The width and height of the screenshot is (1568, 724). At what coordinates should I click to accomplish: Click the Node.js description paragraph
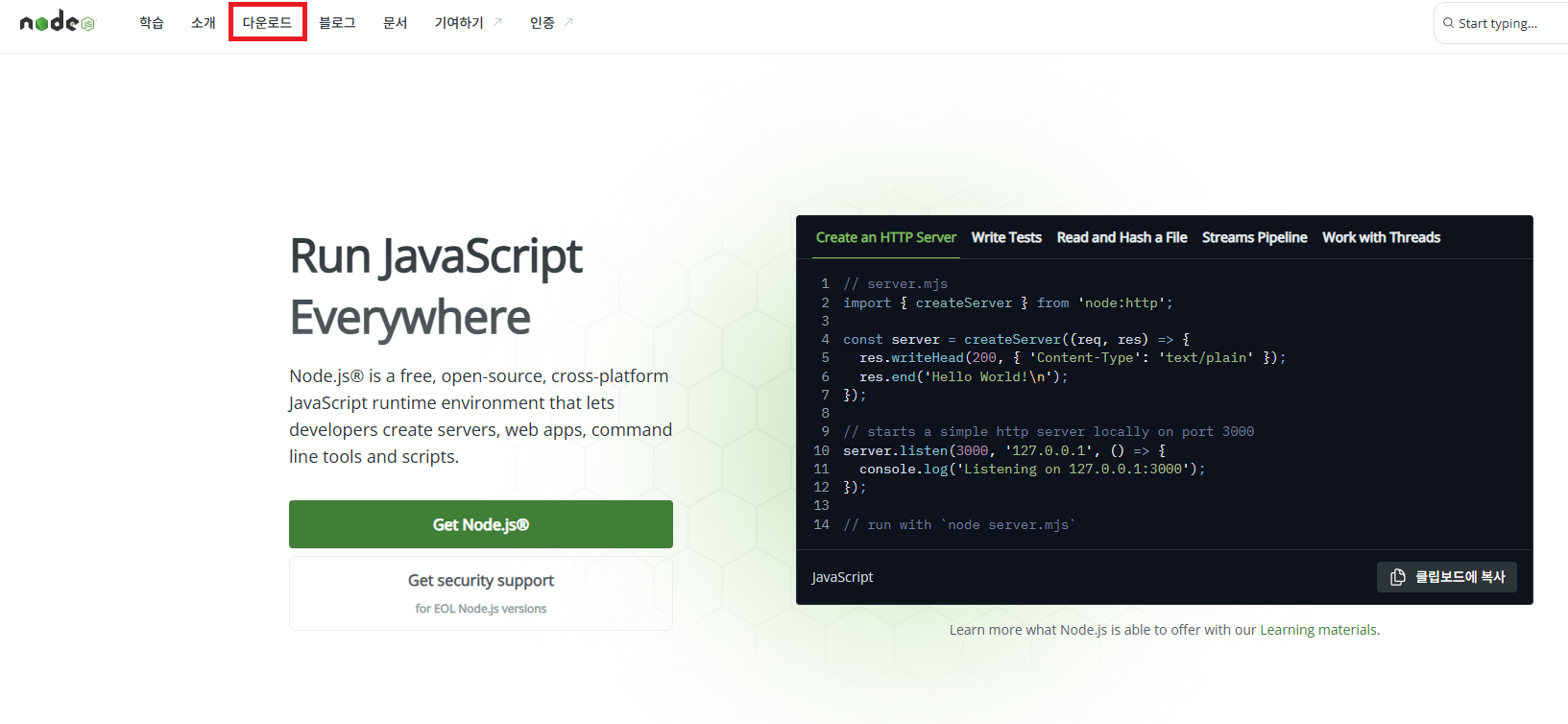click(x=480, y=416)
